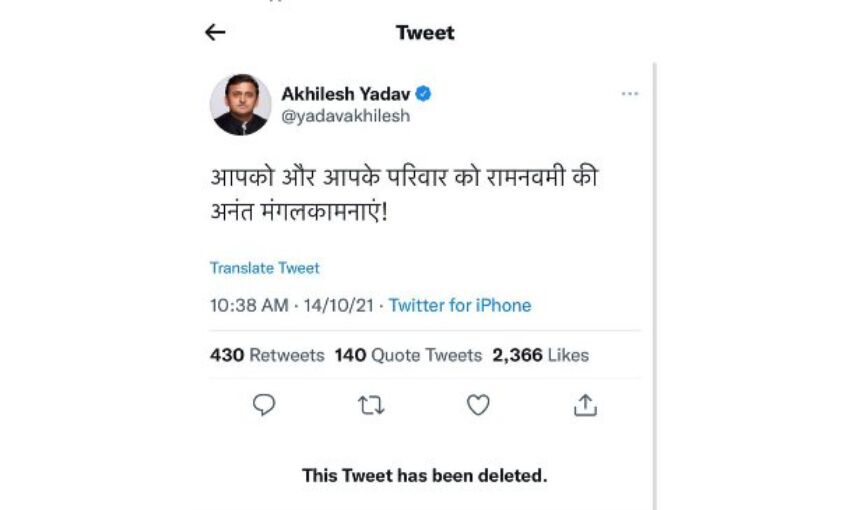Click the 'This Tweet has been deleted' notice
The image size is (850, 510).
coord(425,475)
